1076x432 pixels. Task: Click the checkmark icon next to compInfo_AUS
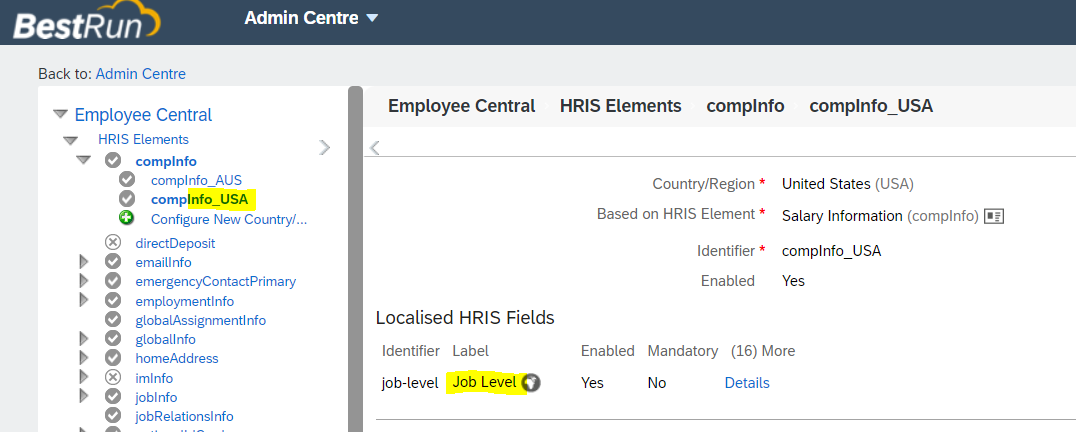(127, 180)
